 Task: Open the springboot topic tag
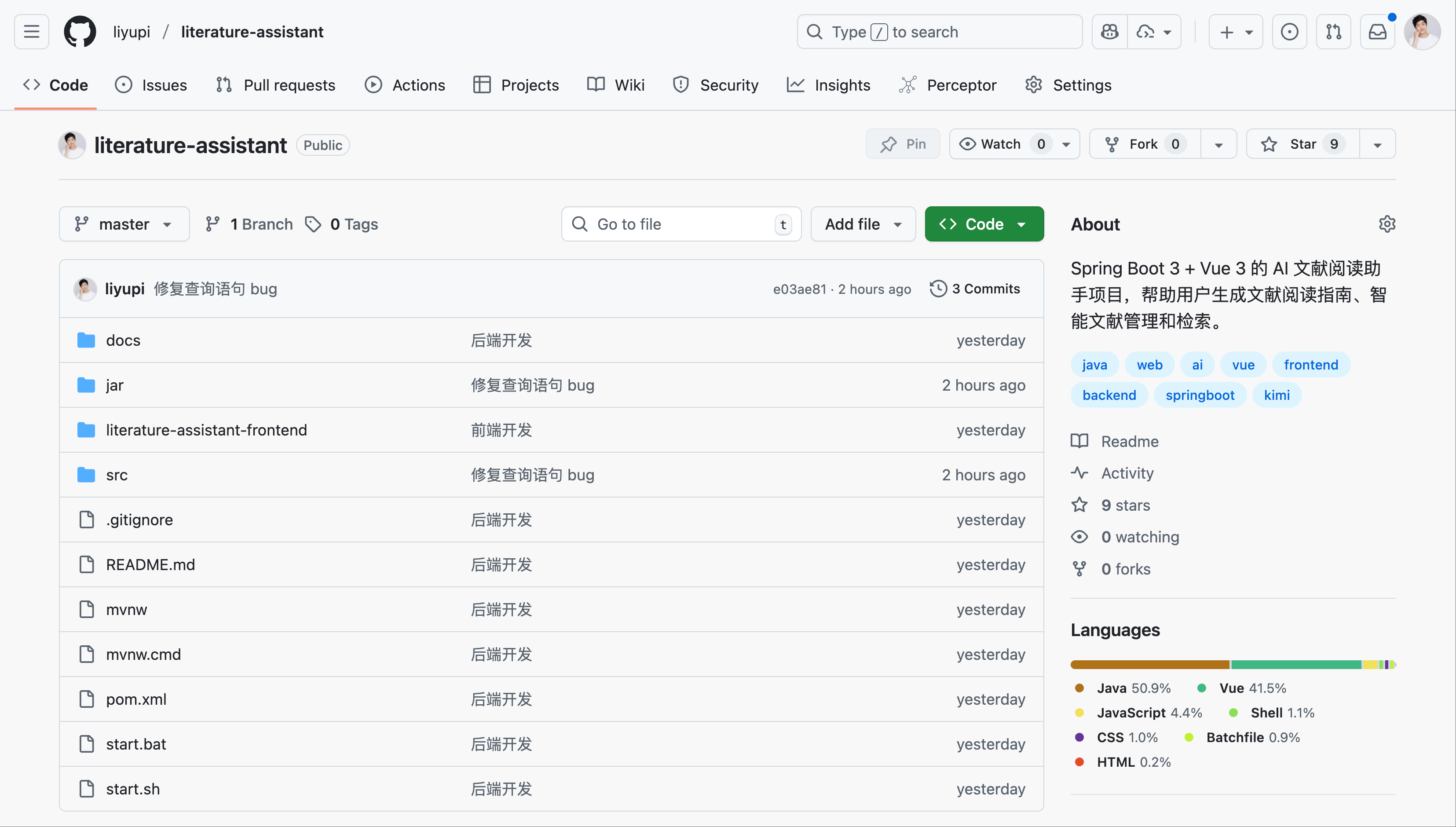point(1199,395)
